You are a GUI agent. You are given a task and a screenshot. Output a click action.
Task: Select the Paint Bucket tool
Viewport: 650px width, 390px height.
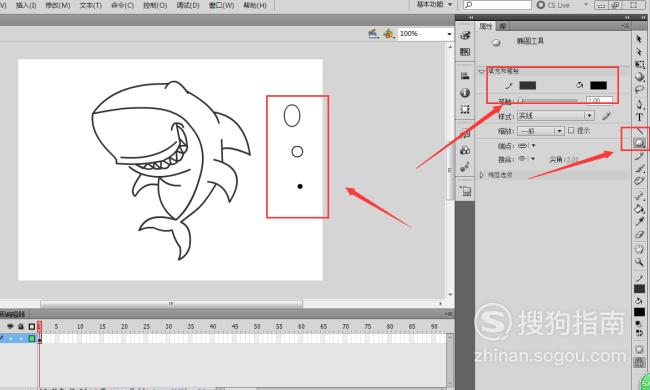(x=639, y=209)
